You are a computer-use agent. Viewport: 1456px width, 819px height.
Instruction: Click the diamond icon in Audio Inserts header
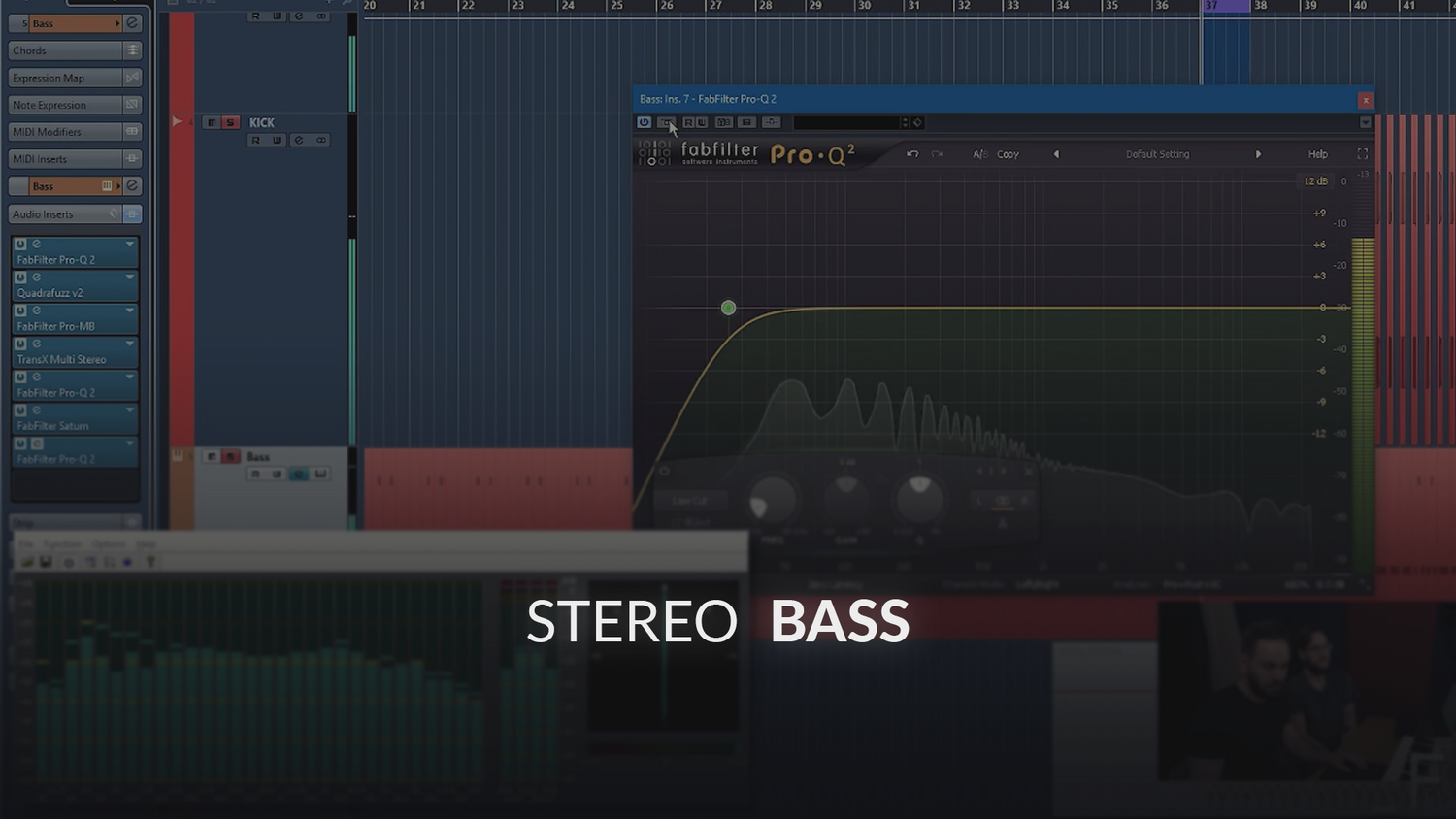pyautogui.click(x=114, y=213)
